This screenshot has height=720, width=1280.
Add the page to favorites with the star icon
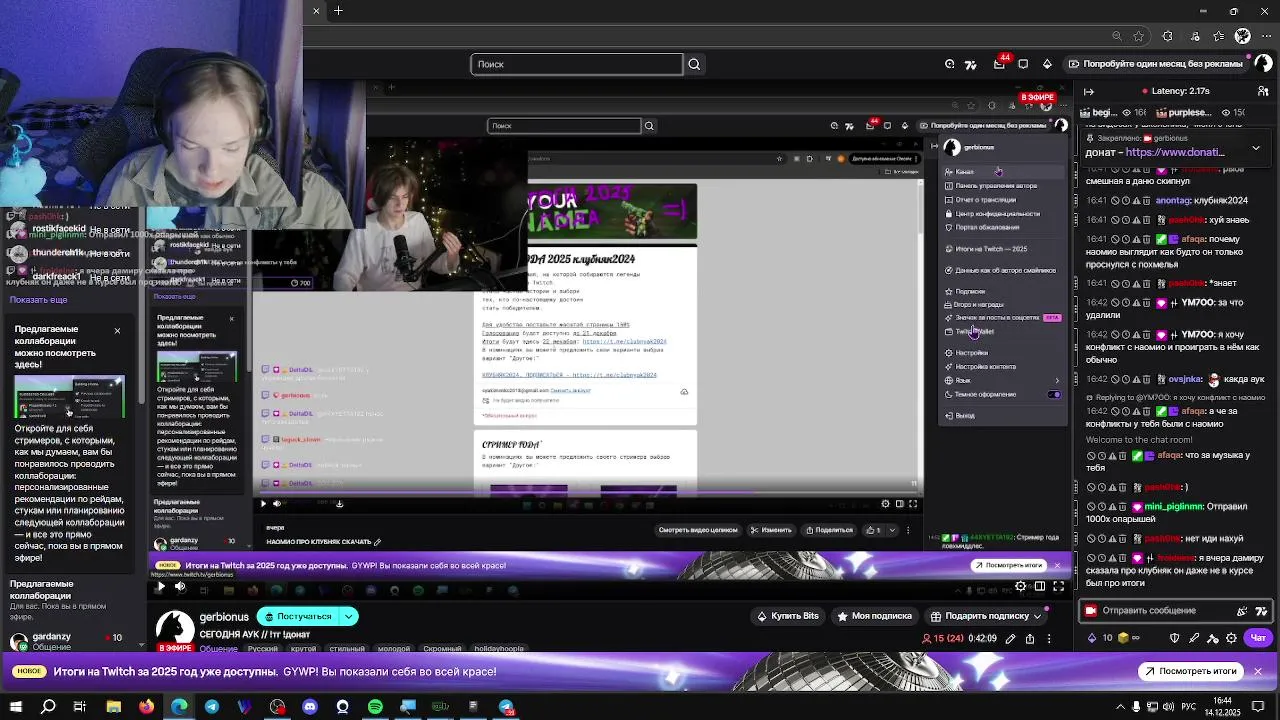coord(1139,36)
